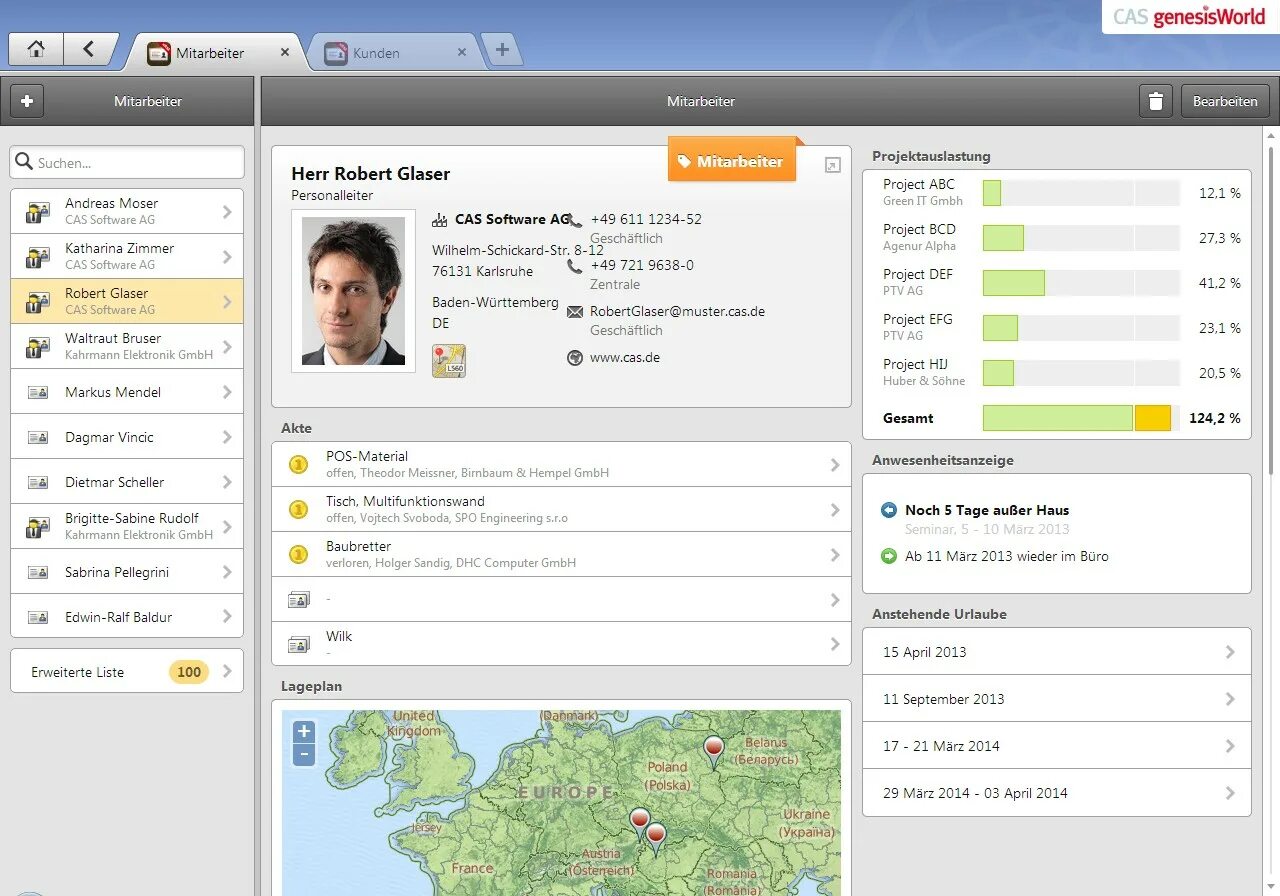Click the email envelope icon
The image size is (1280, 896).
pos(575,312)
